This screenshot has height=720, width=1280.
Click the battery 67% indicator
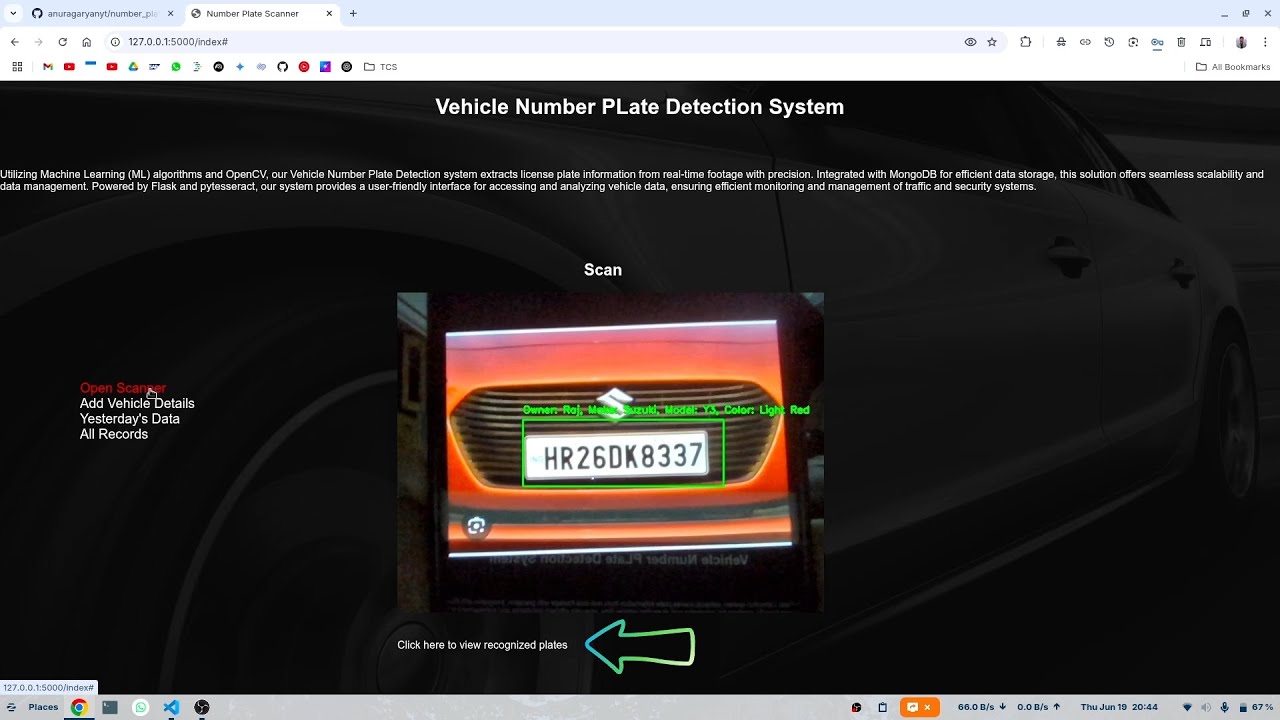tap(1257, 707)
